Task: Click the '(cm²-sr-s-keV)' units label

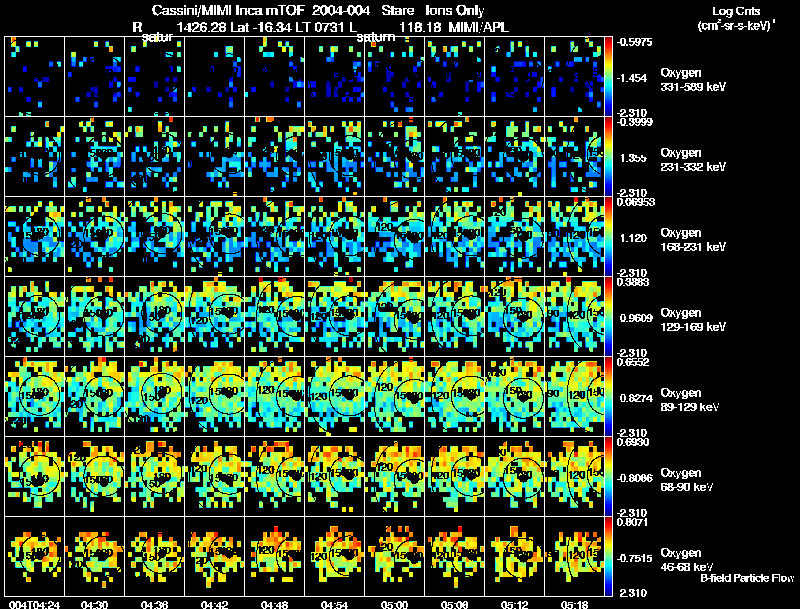Action: pyautogui.click(x=735, y=26)
